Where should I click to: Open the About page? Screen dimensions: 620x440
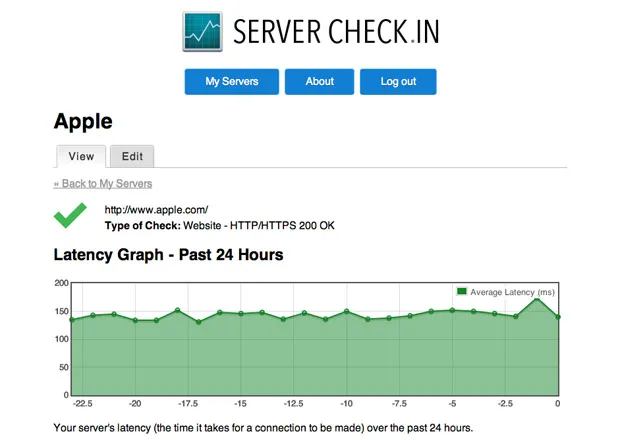coord(319,81)
